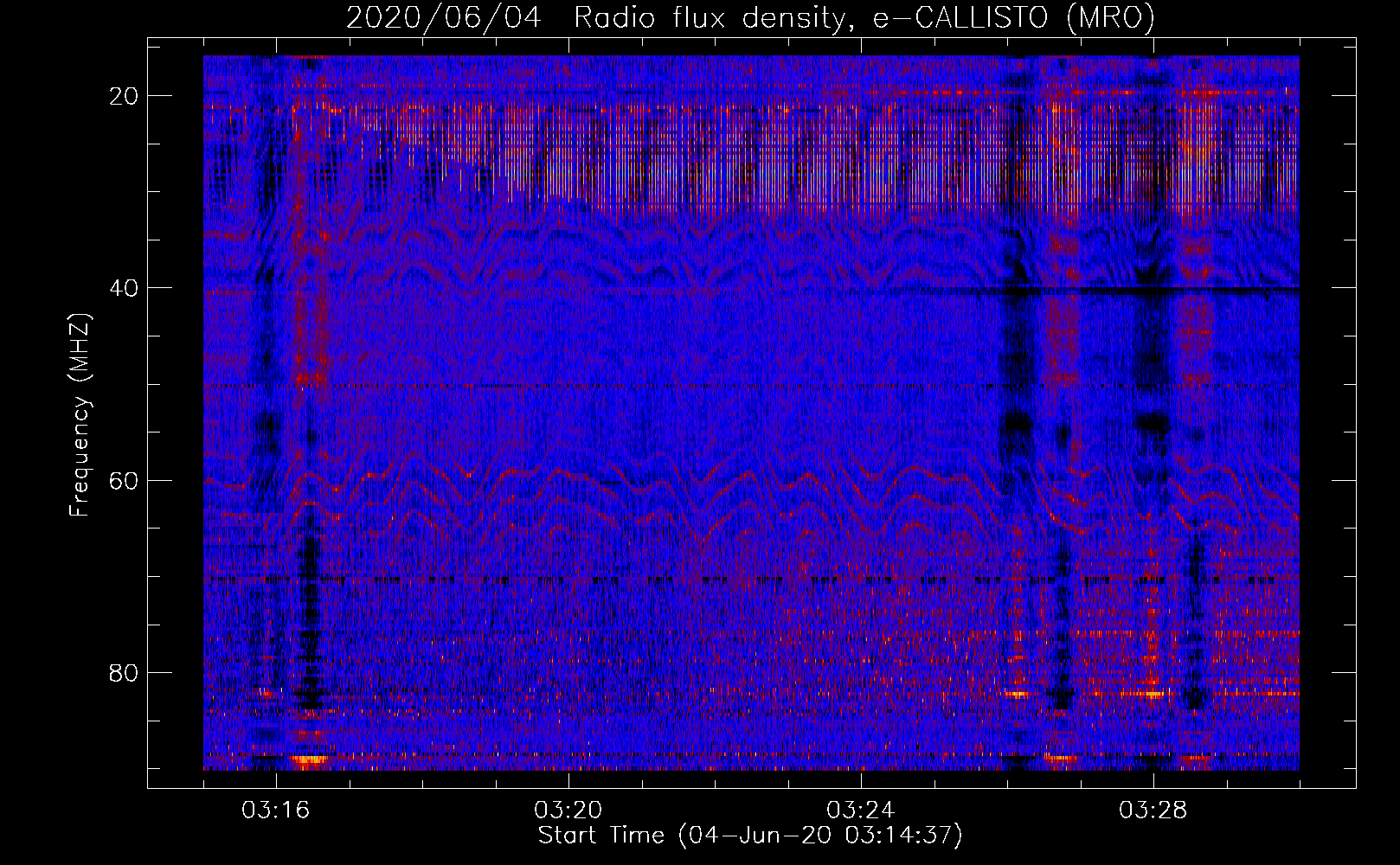Viewport: 1400px width, 865px height.
Task: Click the 80 frequency tick label
Action: point(125,672)
